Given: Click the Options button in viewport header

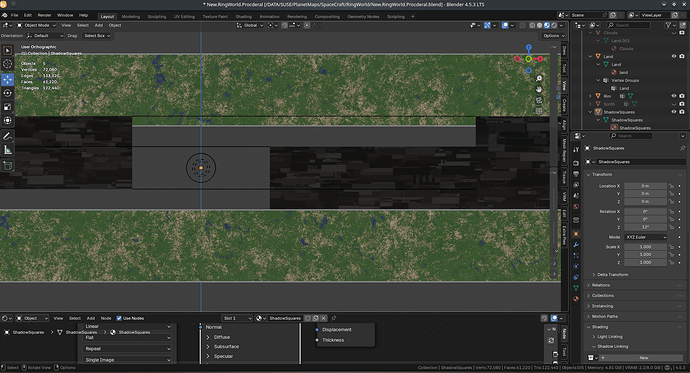Looking at the screenshot, I should tap(554, 36).
